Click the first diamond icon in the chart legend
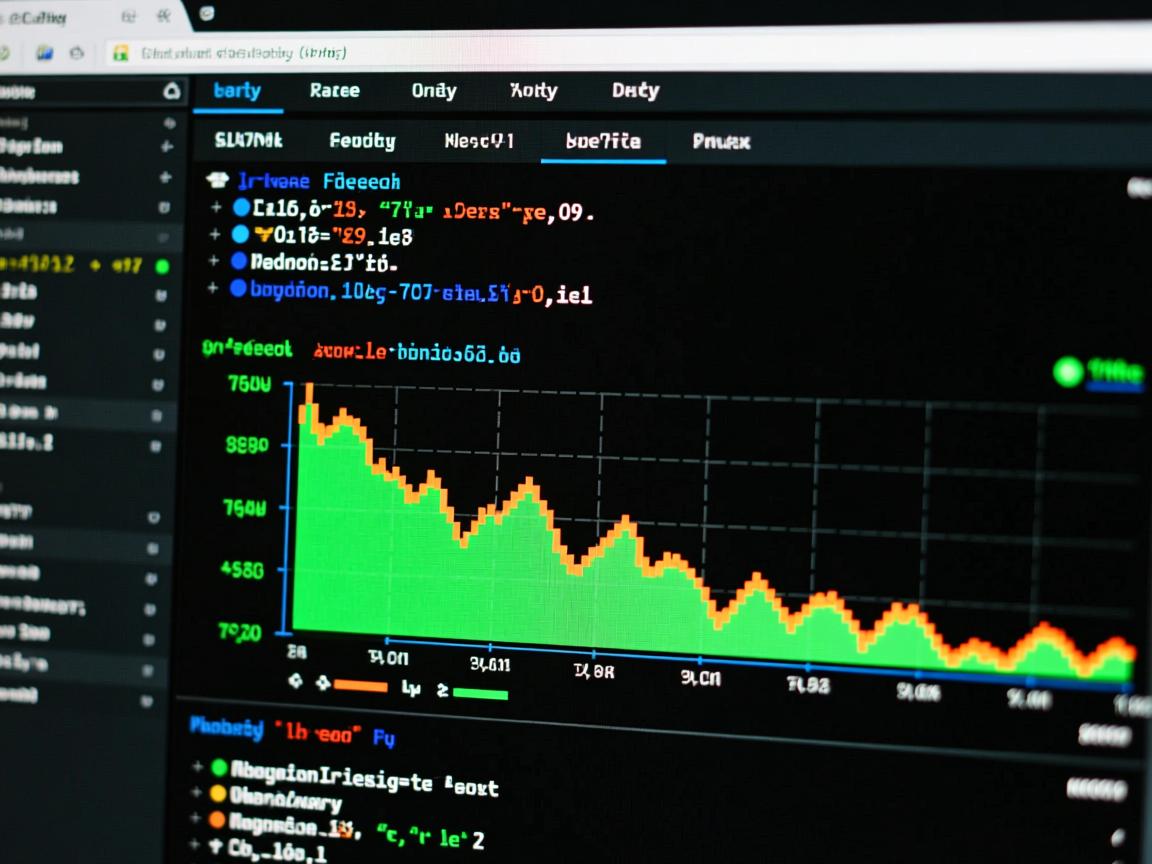 [x=295, y=683]
